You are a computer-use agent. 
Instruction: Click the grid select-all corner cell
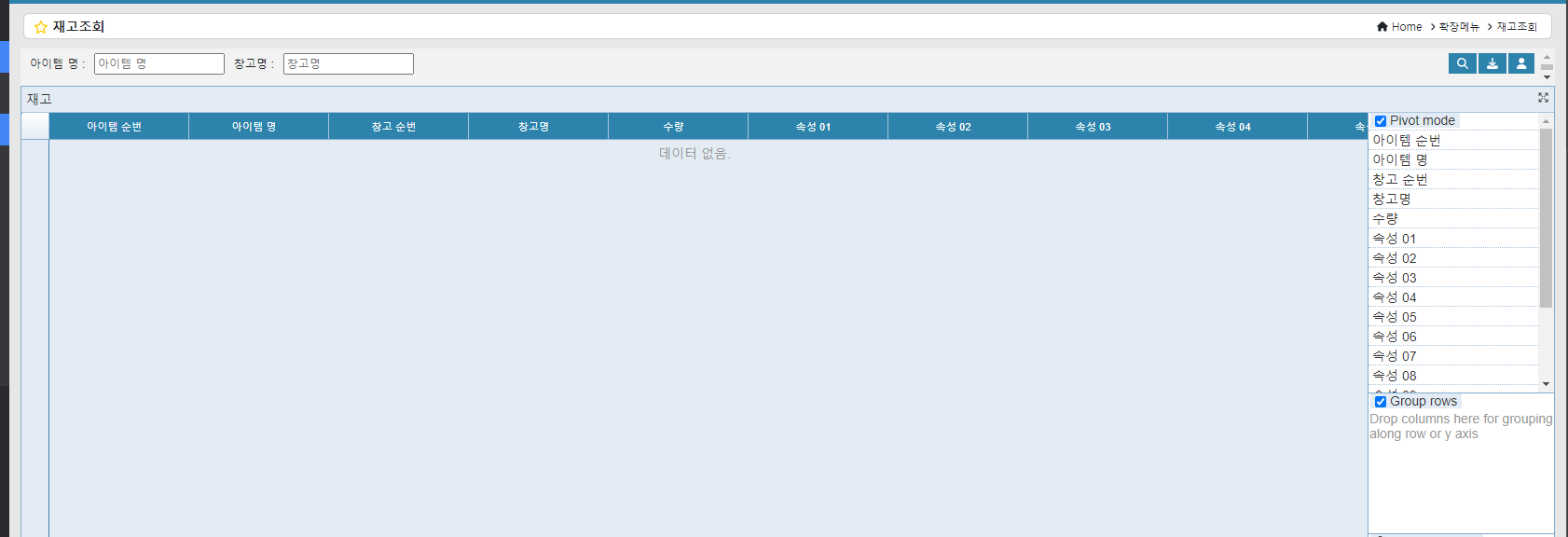[35, 127]
